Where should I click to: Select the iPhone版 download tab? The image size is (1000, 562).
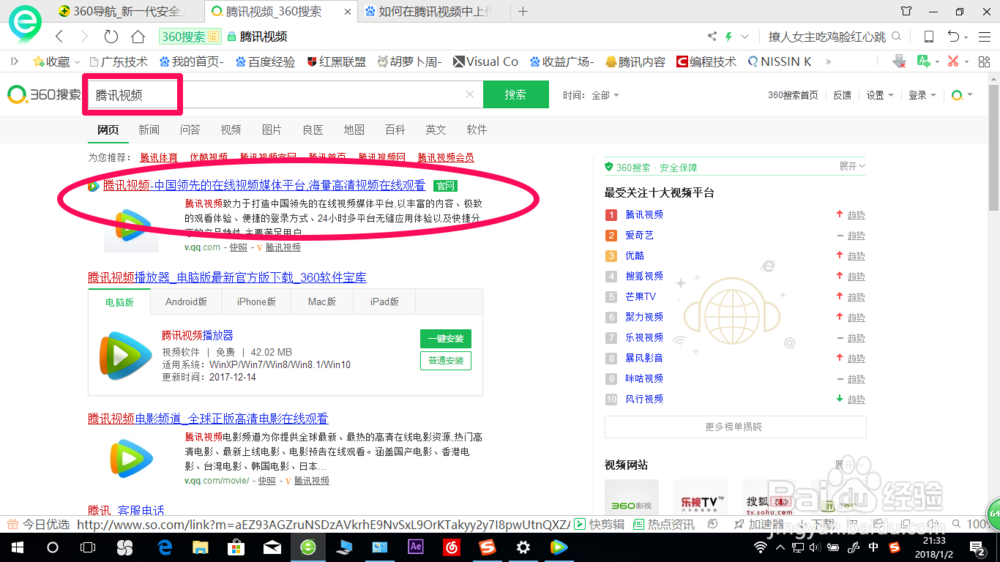tap(256, 302)
